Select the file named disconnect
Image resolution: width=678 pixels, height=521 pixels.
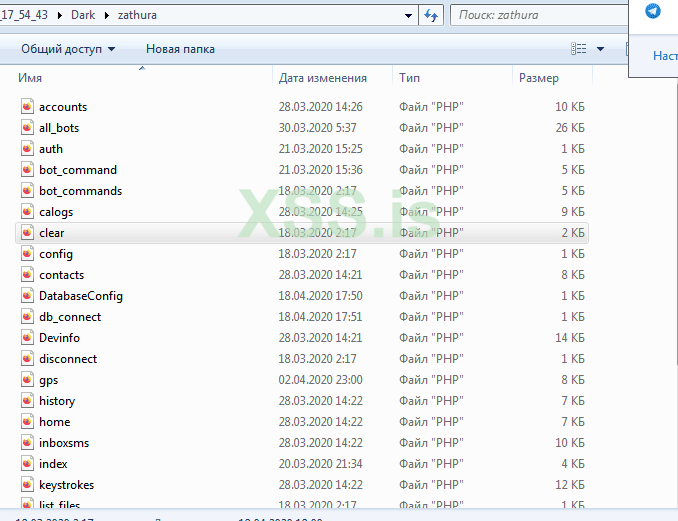[68, 359]
